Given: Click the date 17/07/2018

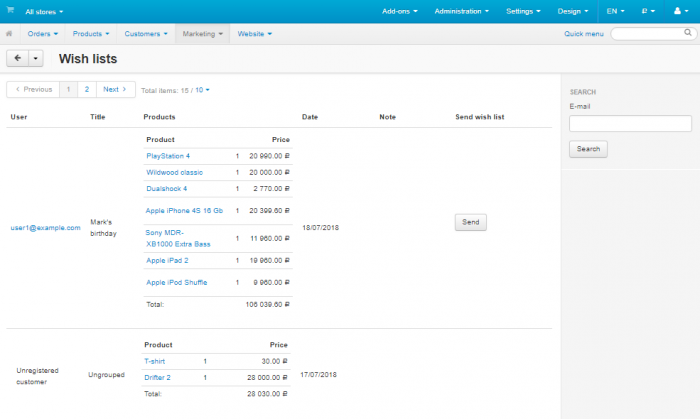Looking at the screenshot, I should pos(318,375).
